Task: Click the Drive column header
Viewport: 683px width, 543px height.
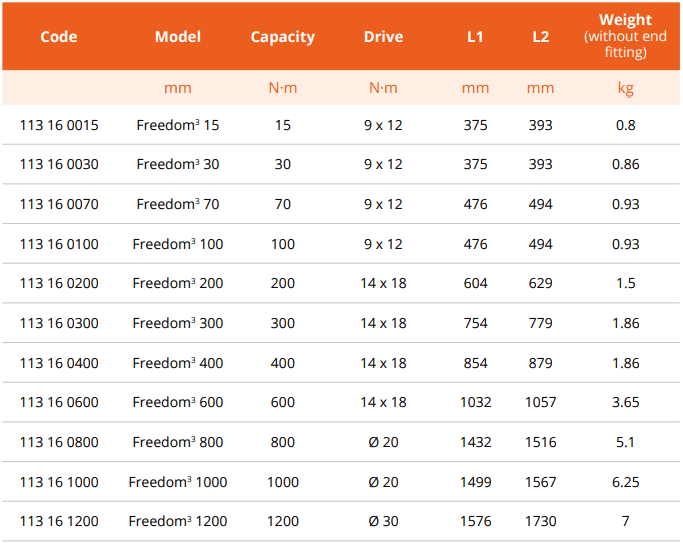Action: click(x=383, y=37)
